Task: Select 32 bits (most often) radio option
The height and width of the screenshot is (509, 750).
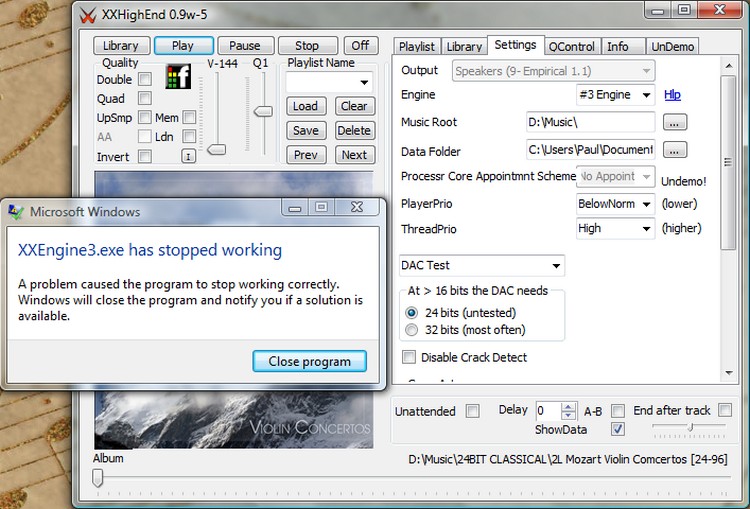Action: pyautogui.click(x=411, y=330)
